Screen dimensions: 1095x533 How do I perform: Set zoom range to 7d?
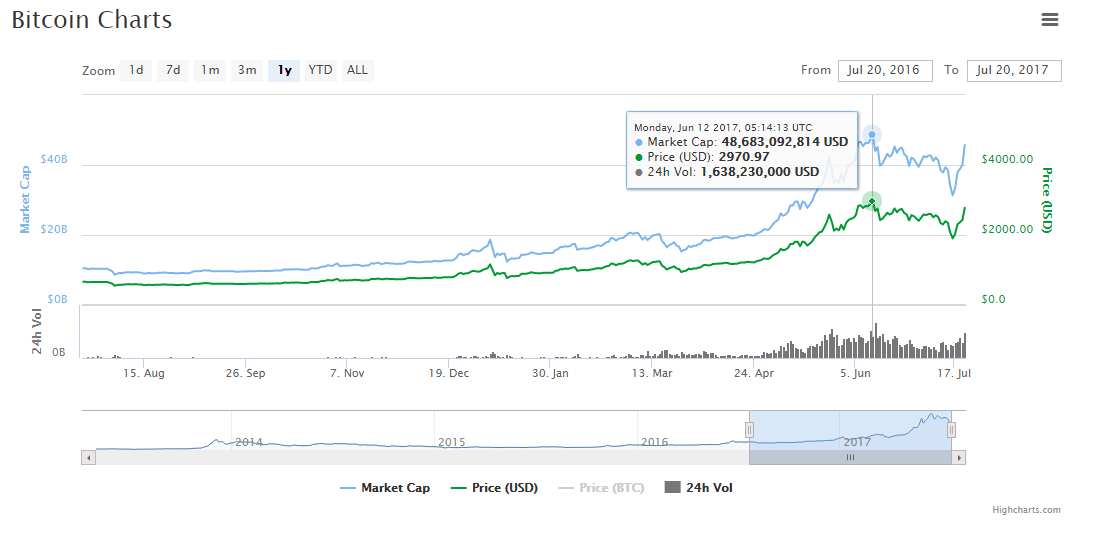[173, 71]
